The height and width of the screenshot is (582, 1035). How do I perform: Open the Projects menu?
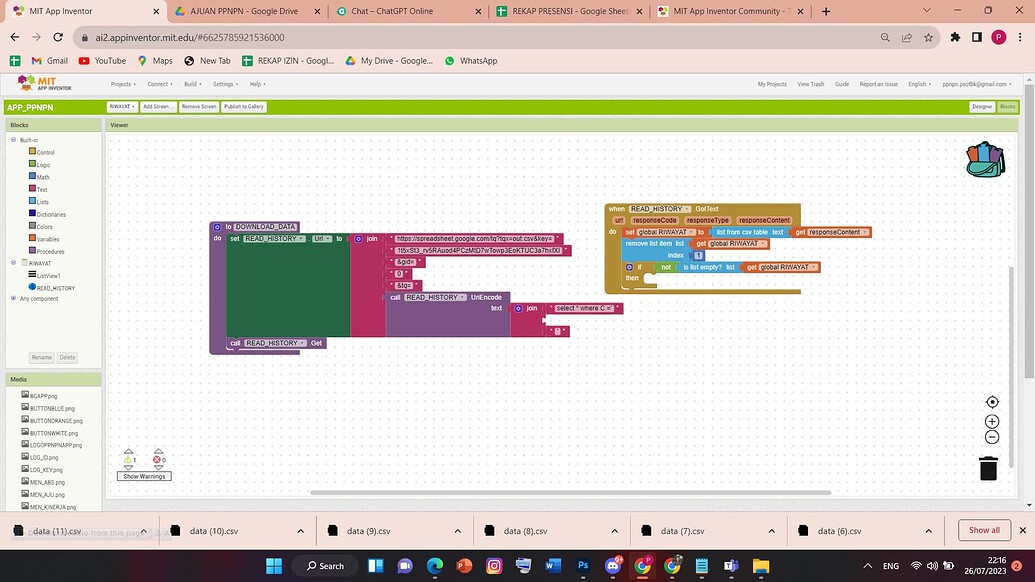(x=120, y=84)
